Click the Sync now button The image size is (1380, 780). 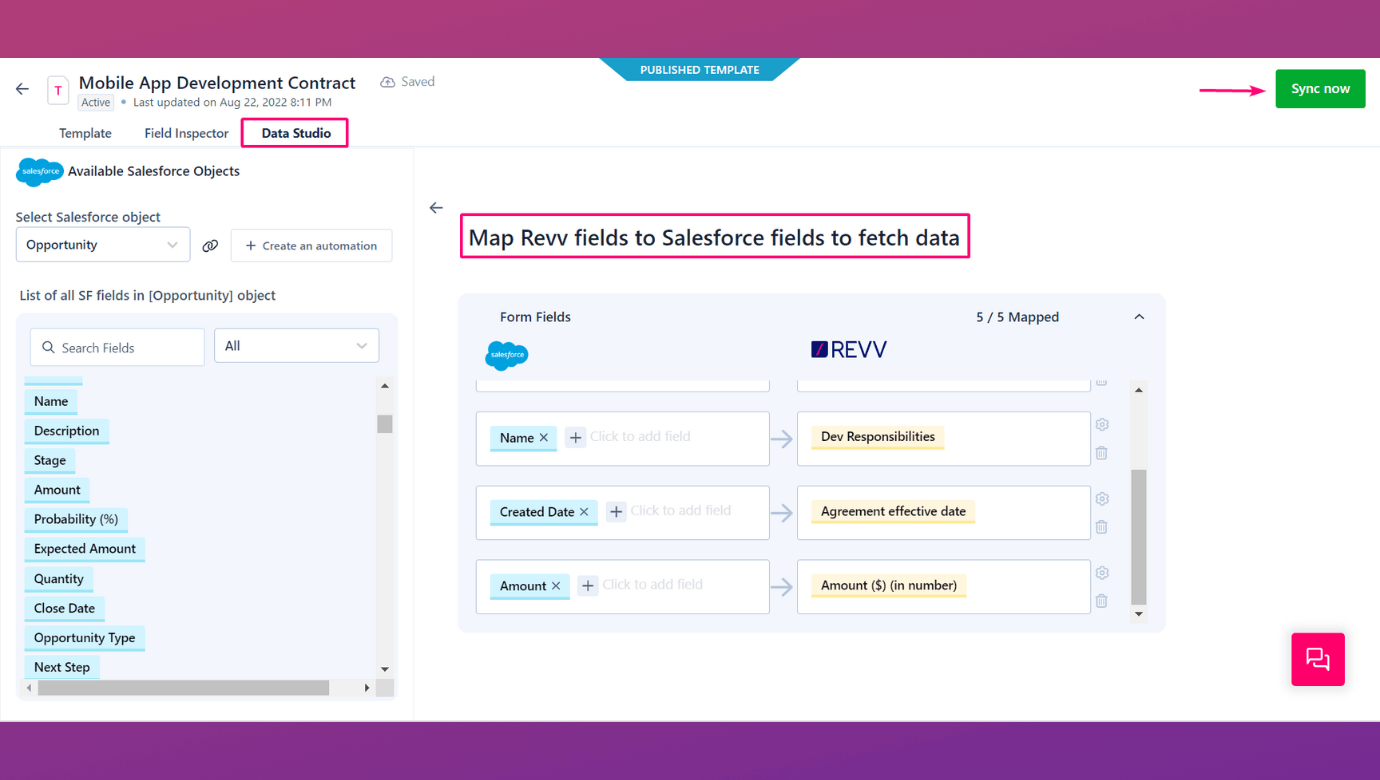click(1320, 89)
